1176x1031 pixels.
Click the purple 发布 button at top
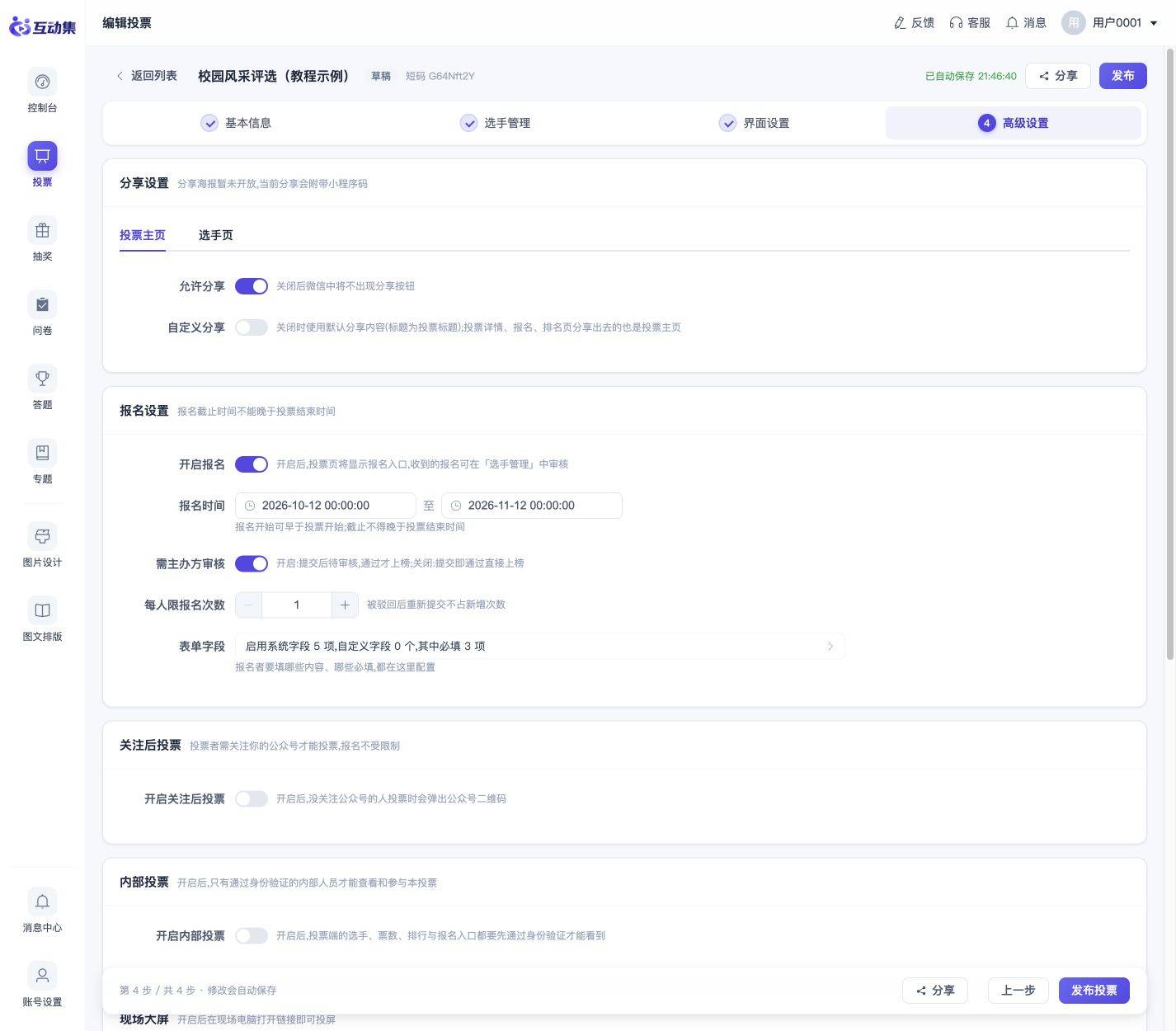(x=1123, y=76)
